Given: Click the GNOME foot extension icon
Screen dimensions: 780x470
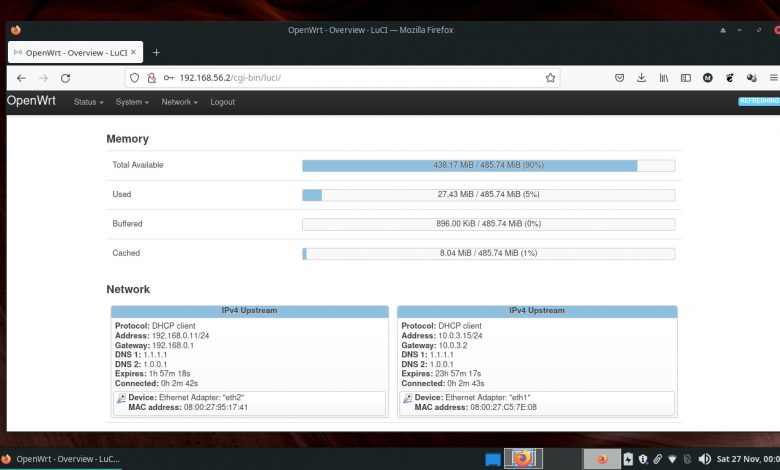Looking at the screenshot, I should coord(729,78).
